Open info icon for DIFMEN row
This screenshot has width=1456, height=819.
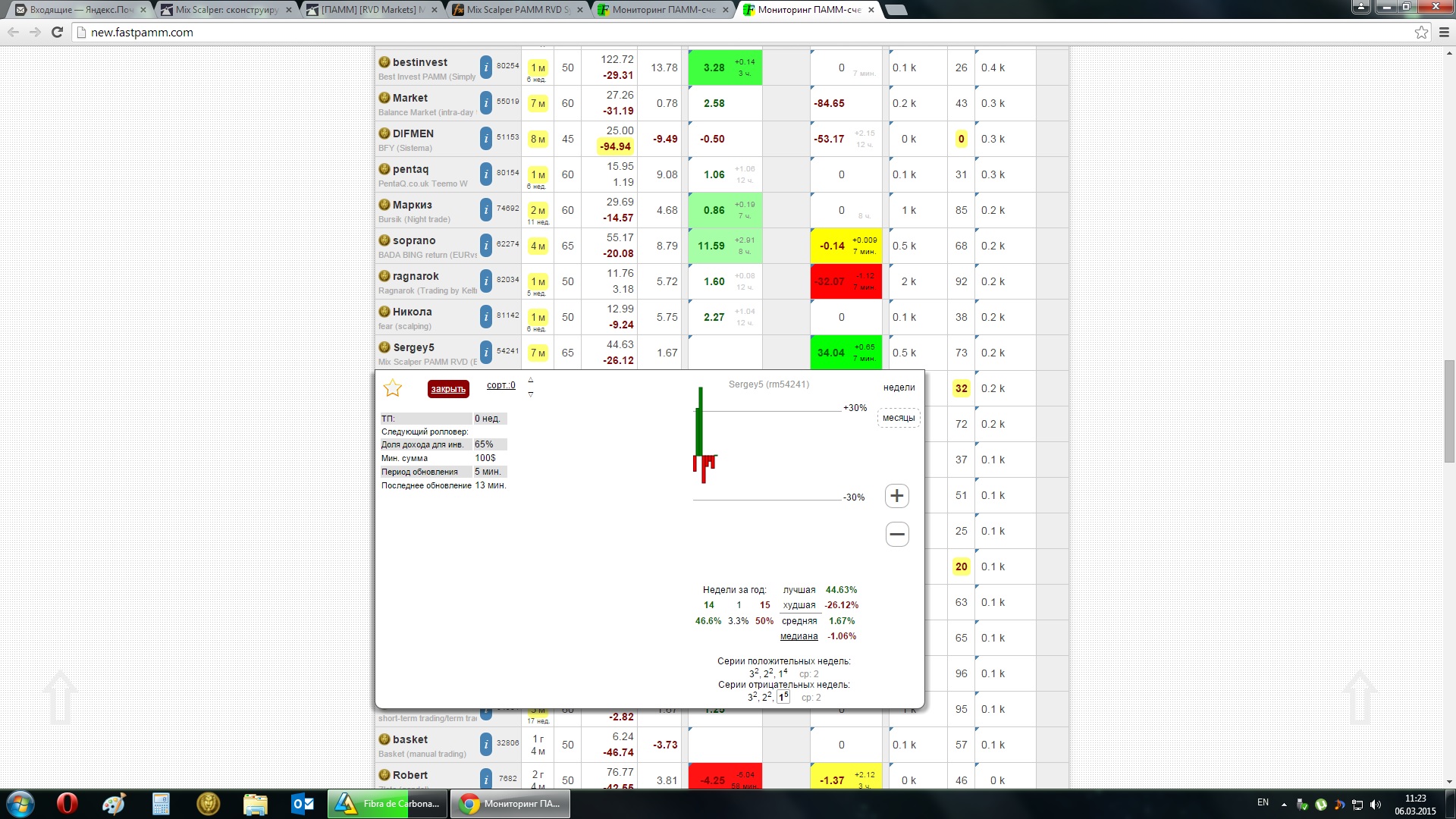(x=486, y=139)
